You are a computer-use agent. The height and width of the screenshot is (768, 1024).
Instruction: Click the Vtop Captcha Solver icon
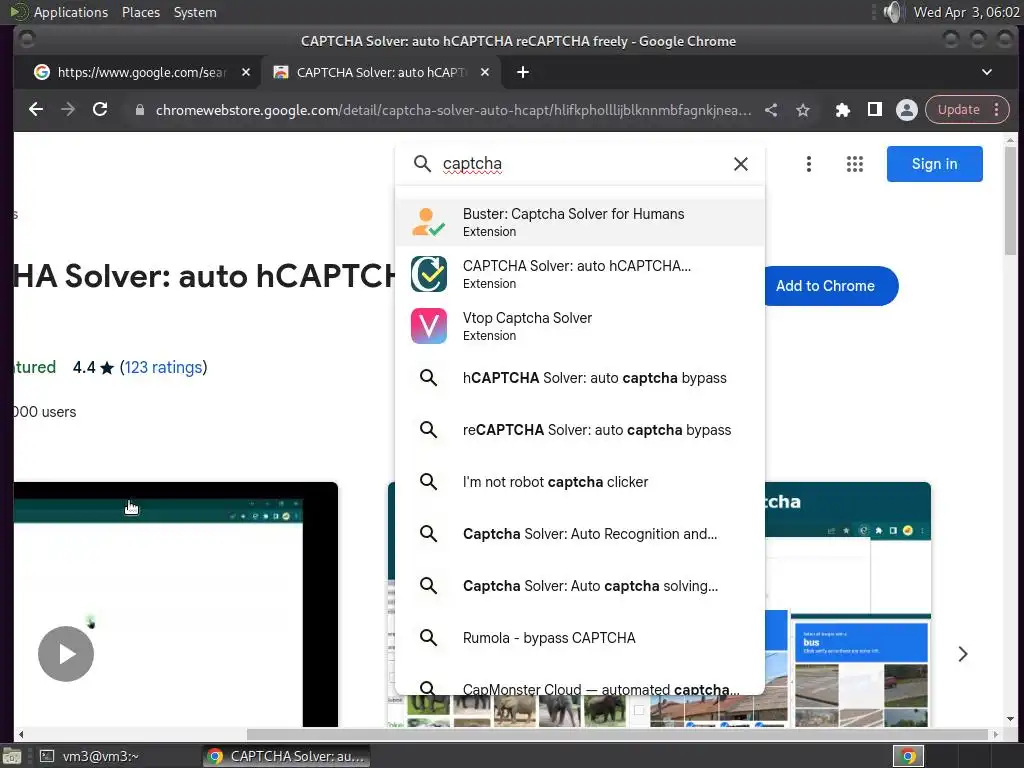click(x=428, y=326)
